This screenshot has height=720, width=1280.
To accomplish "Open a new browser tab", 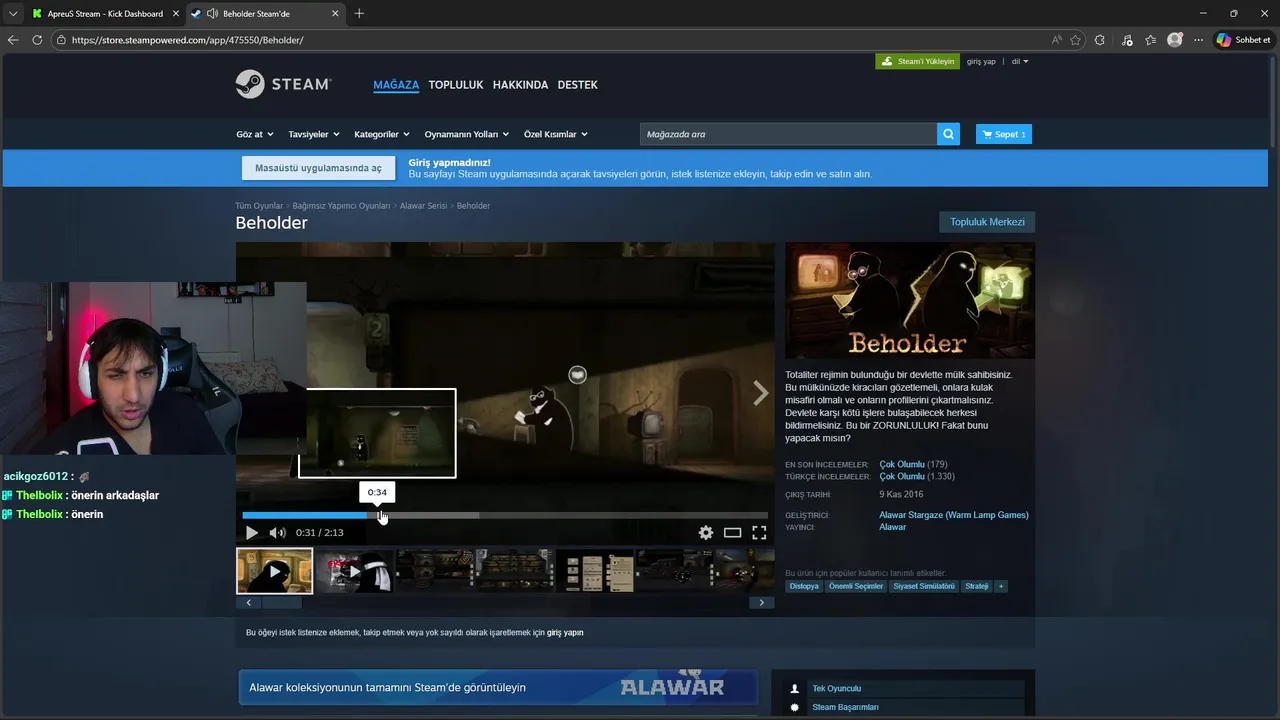I will pos(359,13).
